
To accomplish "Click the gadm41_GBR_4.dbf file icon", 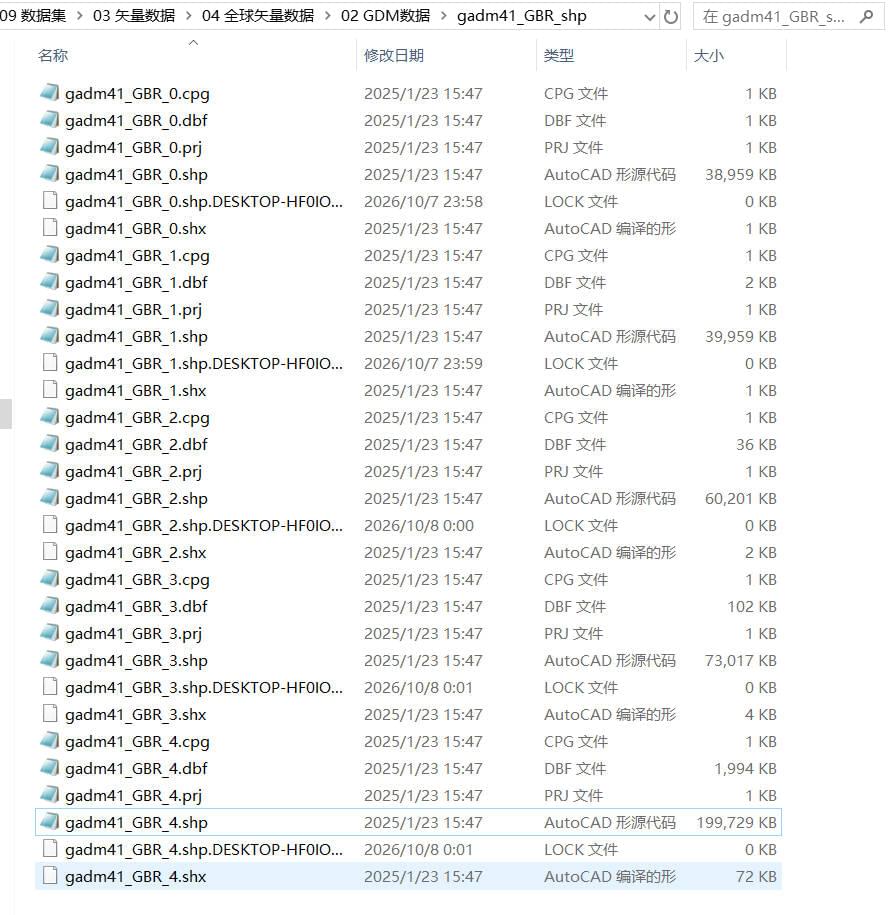I will [50, 768].
